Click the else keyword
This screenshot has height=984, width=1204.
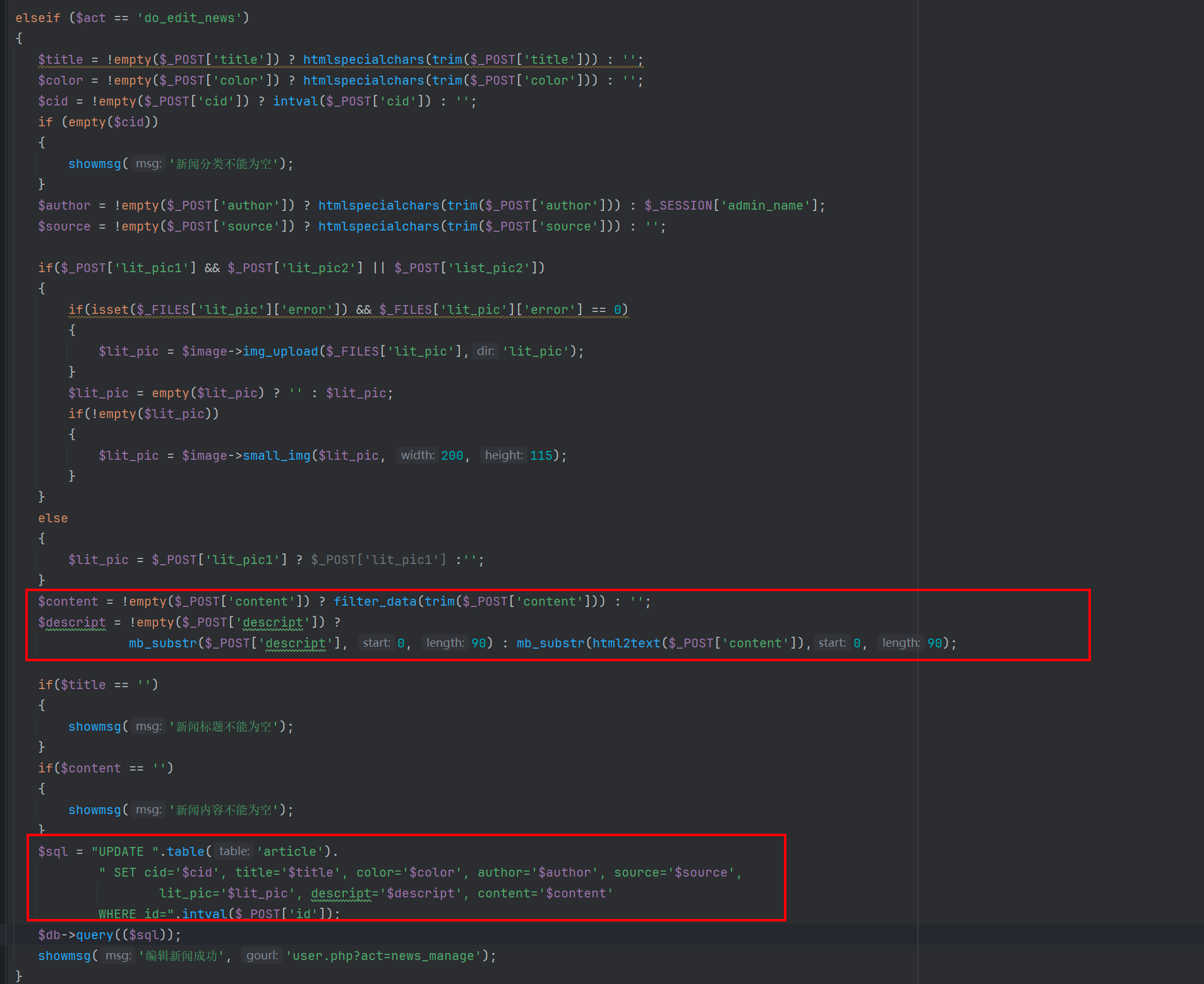tap(52, 518)
